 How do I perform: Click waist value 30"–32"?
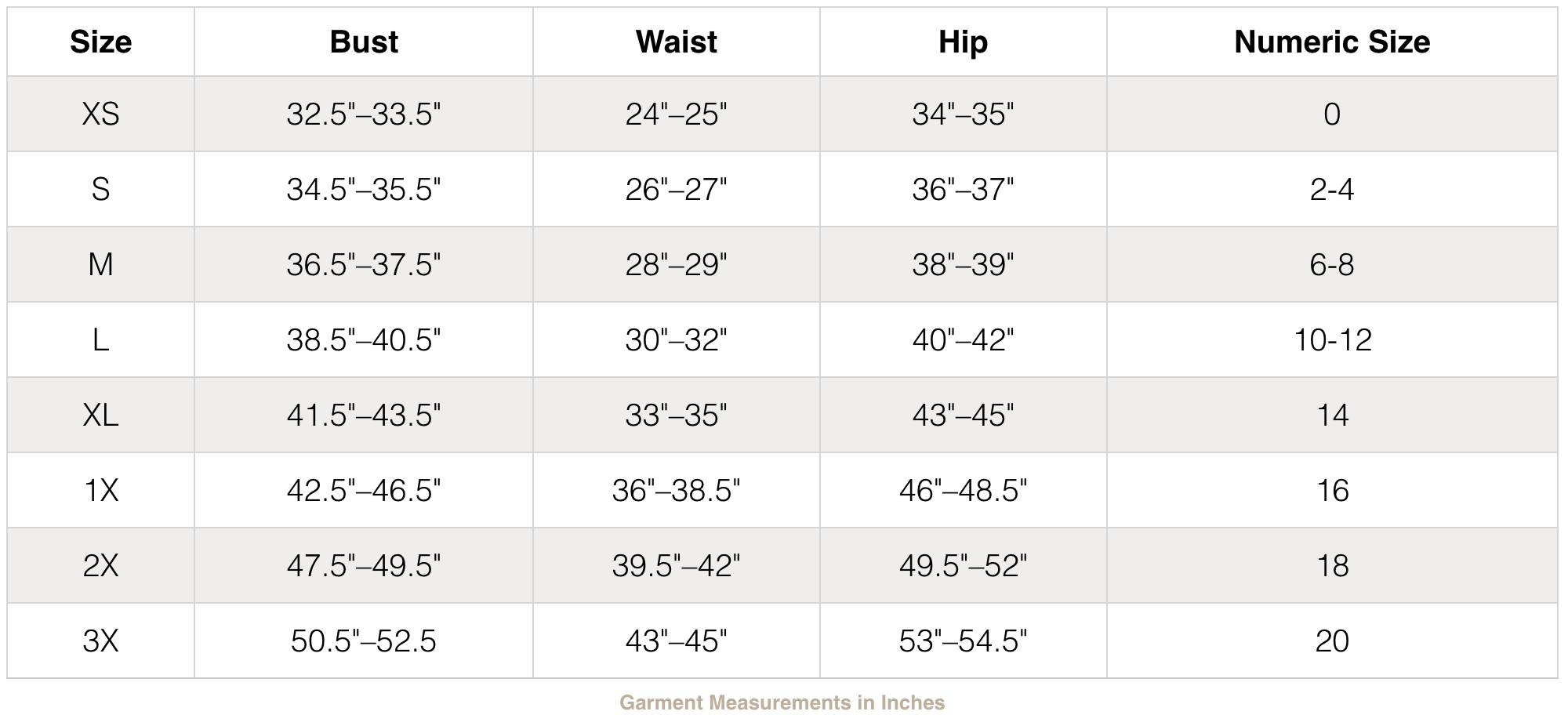(677, 339)
